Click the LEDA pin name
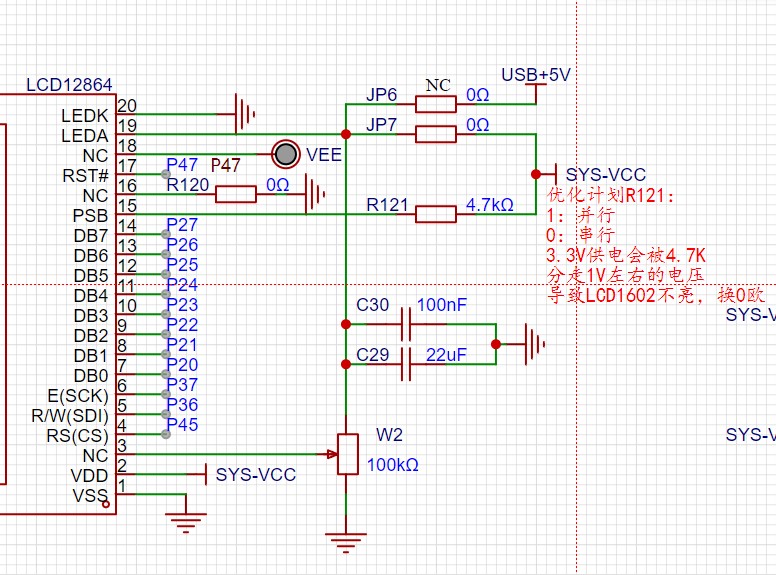This screenshot has width=776, height=575. pos(85,136)
